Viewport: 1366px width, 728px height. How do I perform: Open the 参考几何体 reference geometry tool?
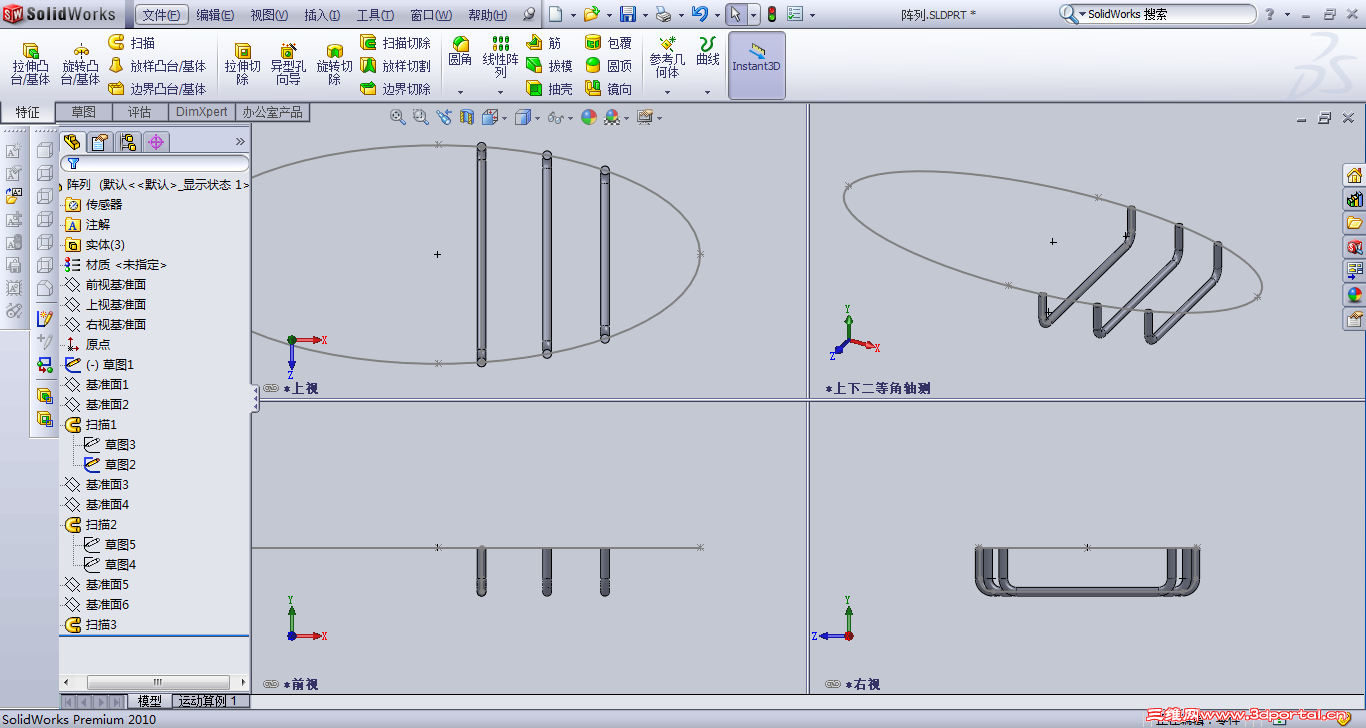[667, 57]
